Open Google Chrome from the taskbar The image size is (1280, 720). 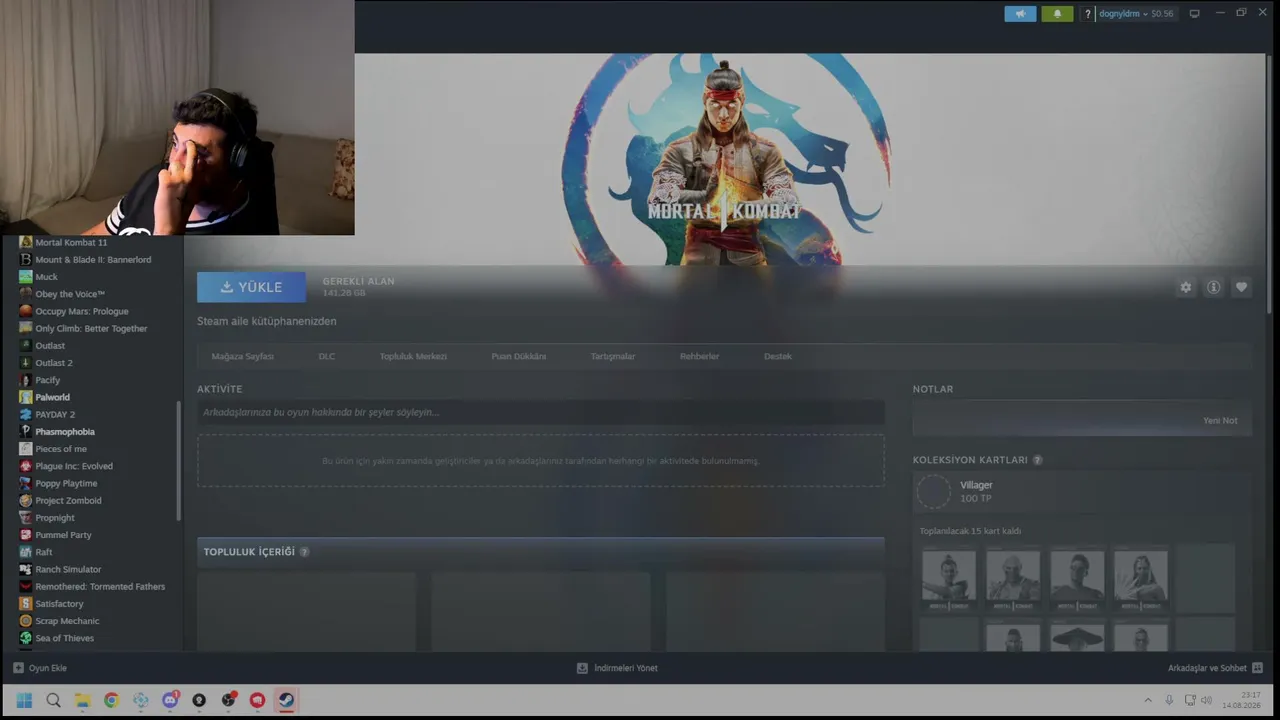tap(111, 700)
